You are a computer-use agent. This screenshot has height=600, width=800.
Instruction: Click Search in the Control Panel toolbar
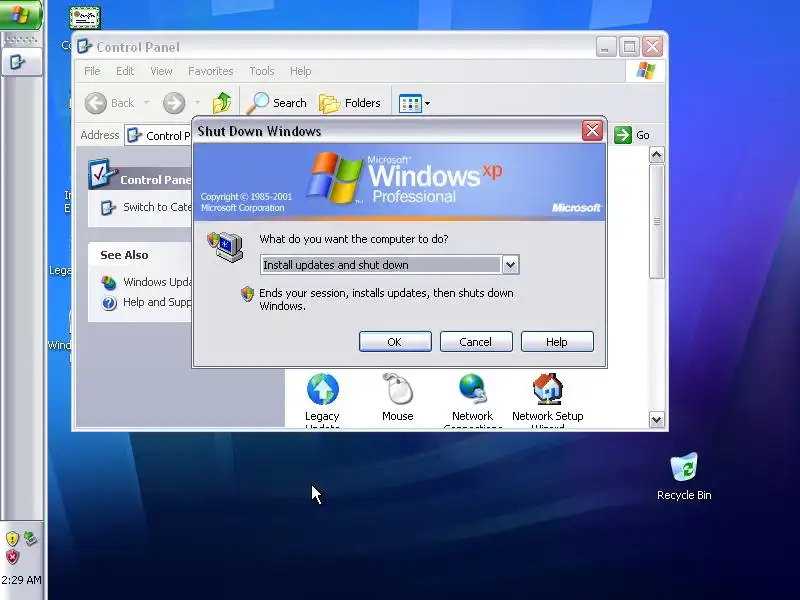(276, 103)
